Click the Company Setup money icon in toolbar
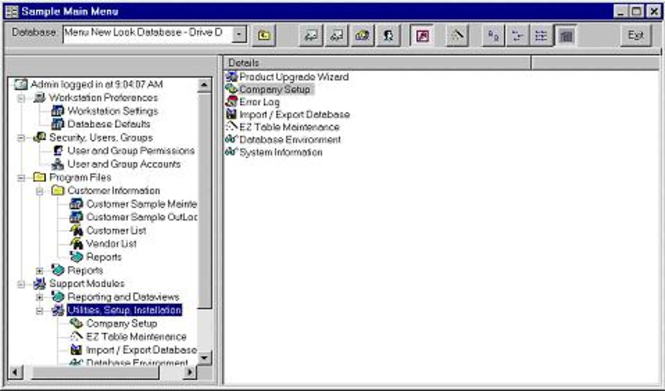This screenshot has height=391, width=665. coord(362,35)
